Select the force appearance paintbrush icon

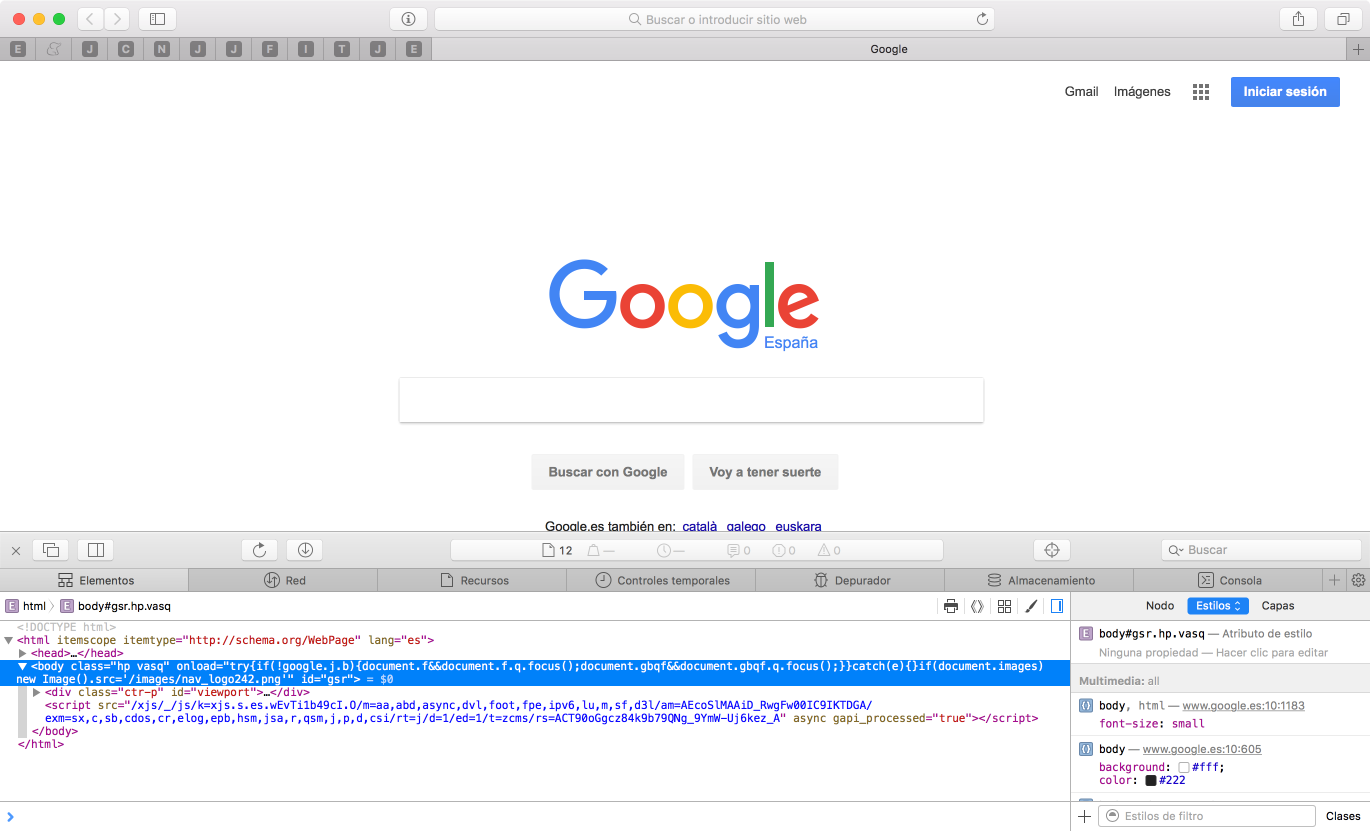click(x=1030, y=606)
